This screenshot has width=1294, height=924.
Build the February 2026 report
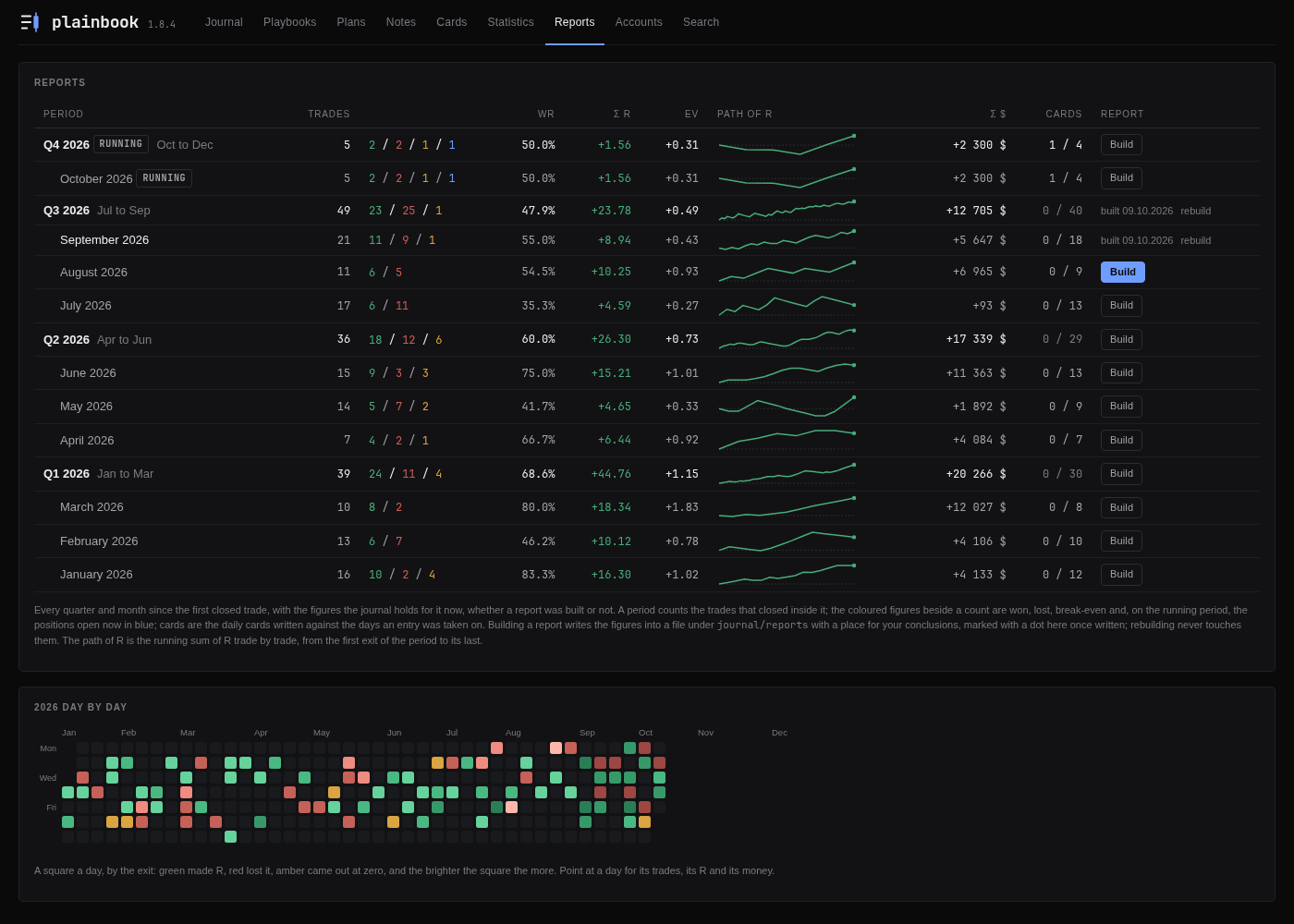pos(1121,541)
